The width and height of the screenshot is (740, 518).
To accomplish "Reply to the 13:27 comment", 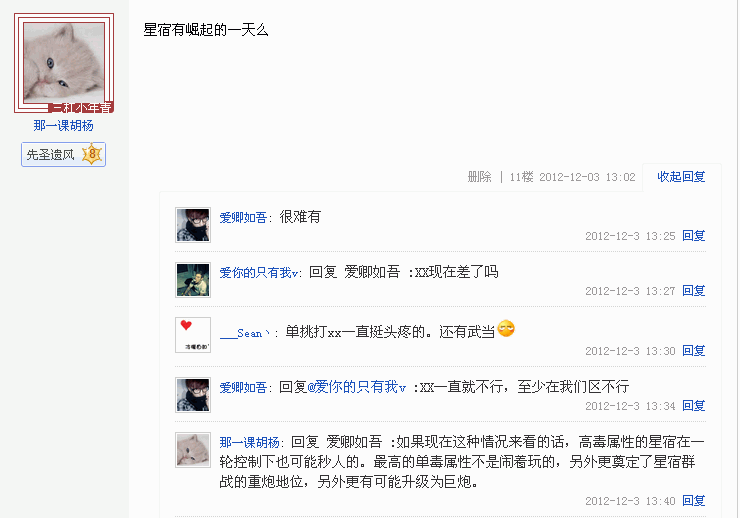I will (x=693, y=291).
